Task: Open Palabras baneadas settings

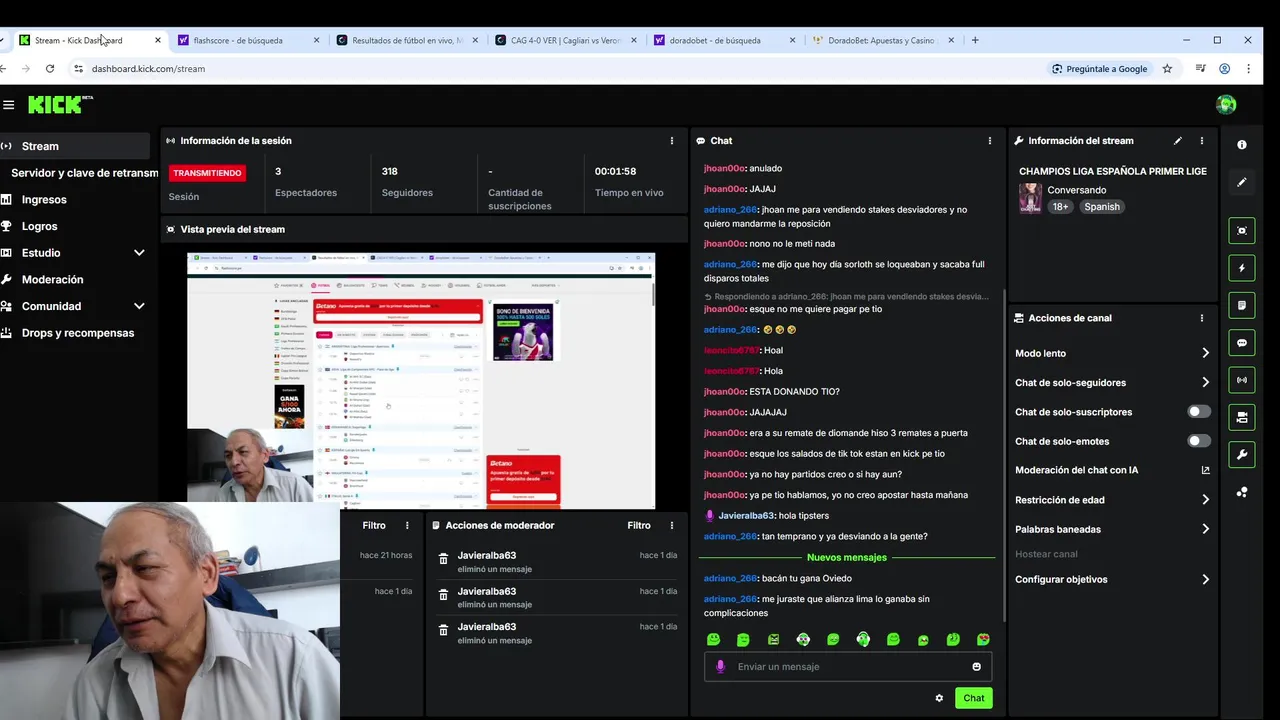Action: tap(1112, 529)
